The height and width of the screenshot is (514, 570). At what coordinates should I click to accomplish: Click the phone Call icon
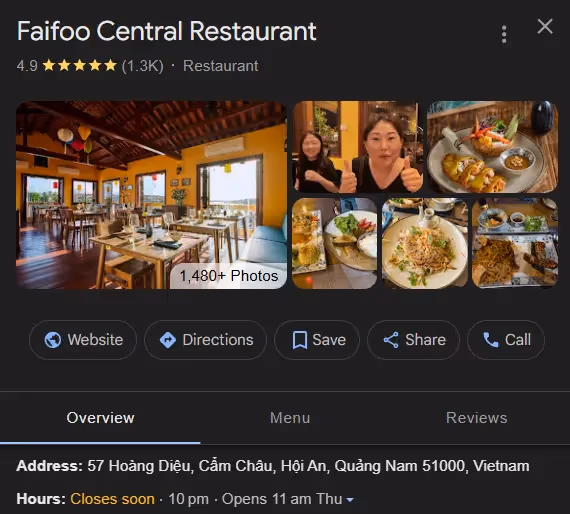[490, 340]
